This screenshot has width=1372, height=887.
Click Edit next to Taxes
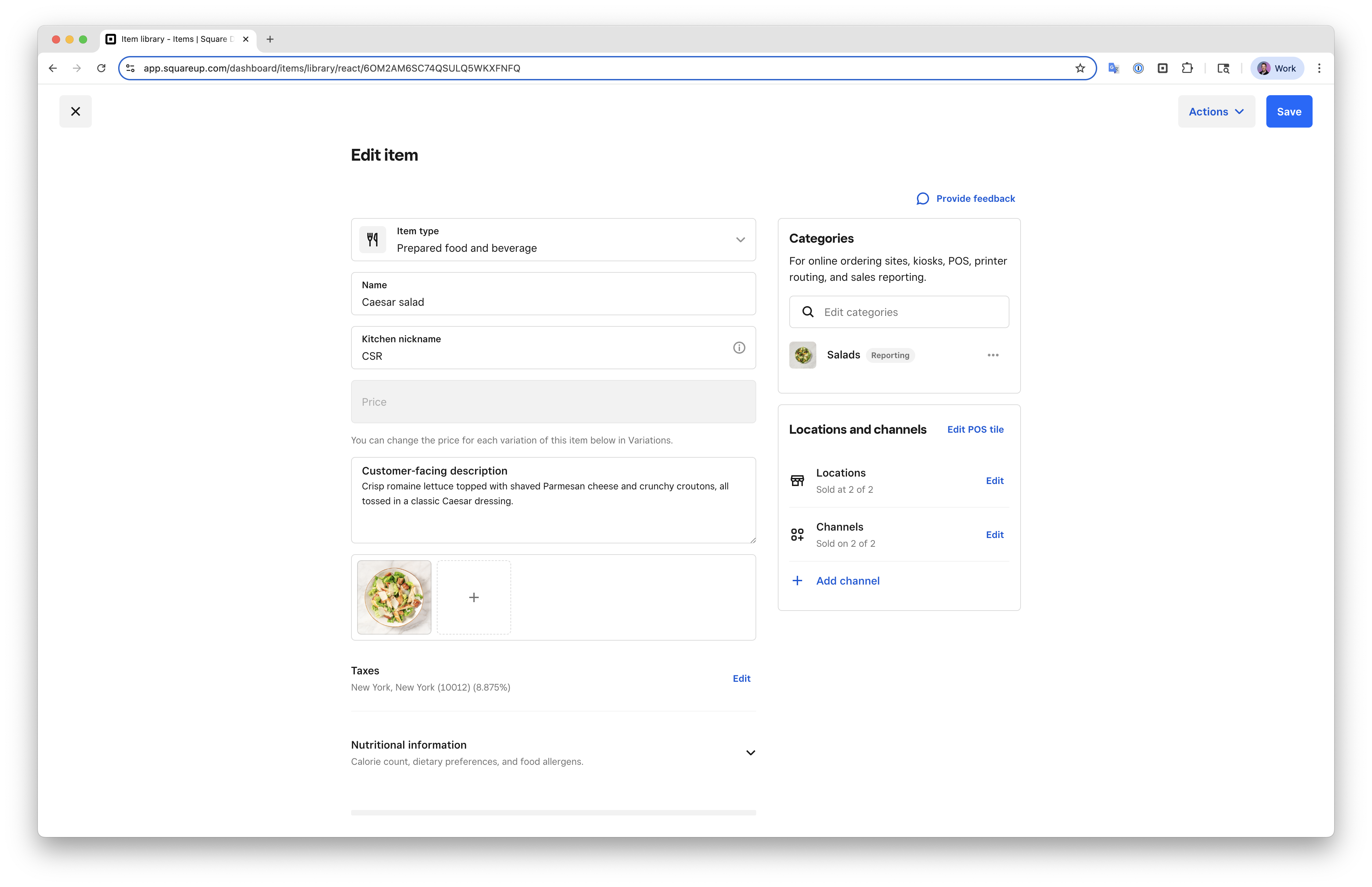[741, 678]
